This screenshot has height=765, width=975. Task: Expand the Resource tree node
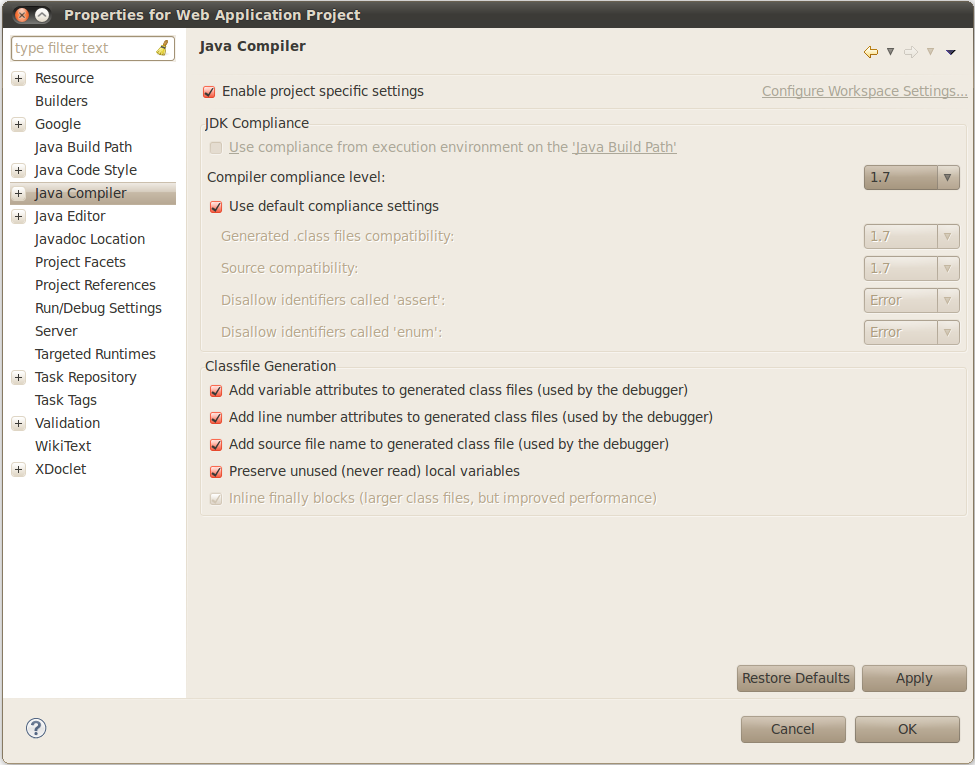pos(18,79)
